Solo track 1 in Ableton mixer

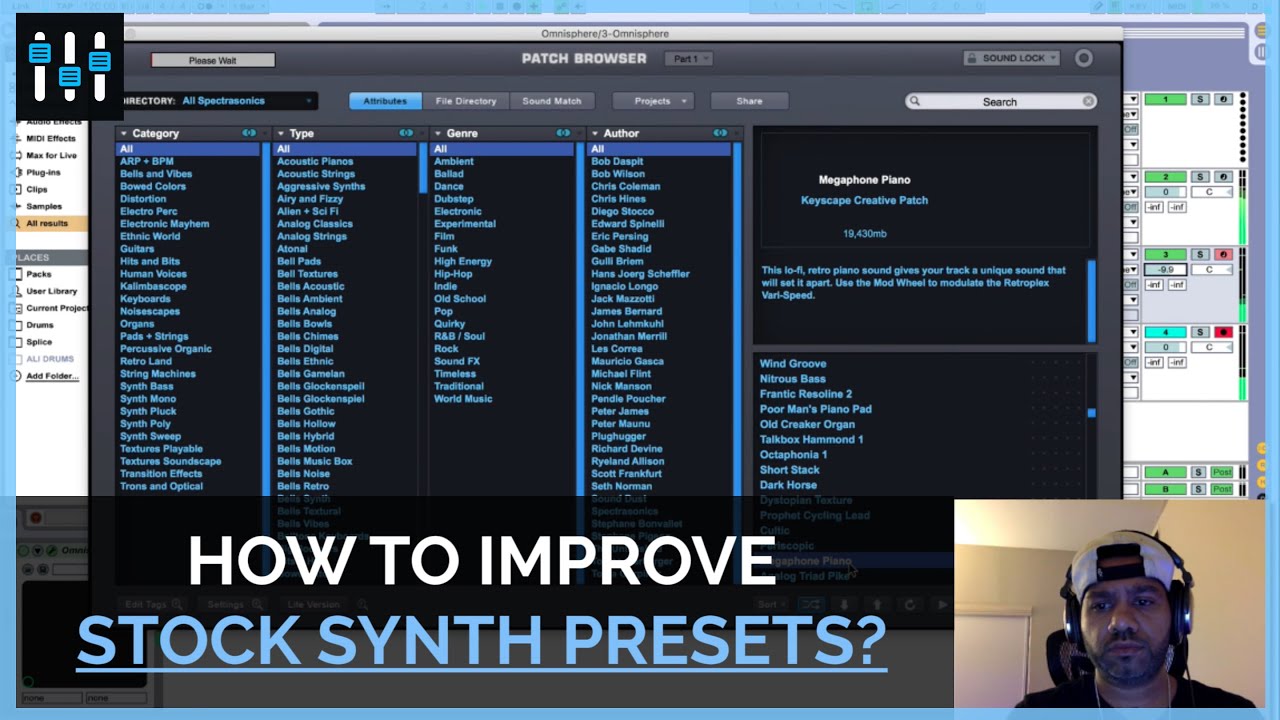(1201, 99)
